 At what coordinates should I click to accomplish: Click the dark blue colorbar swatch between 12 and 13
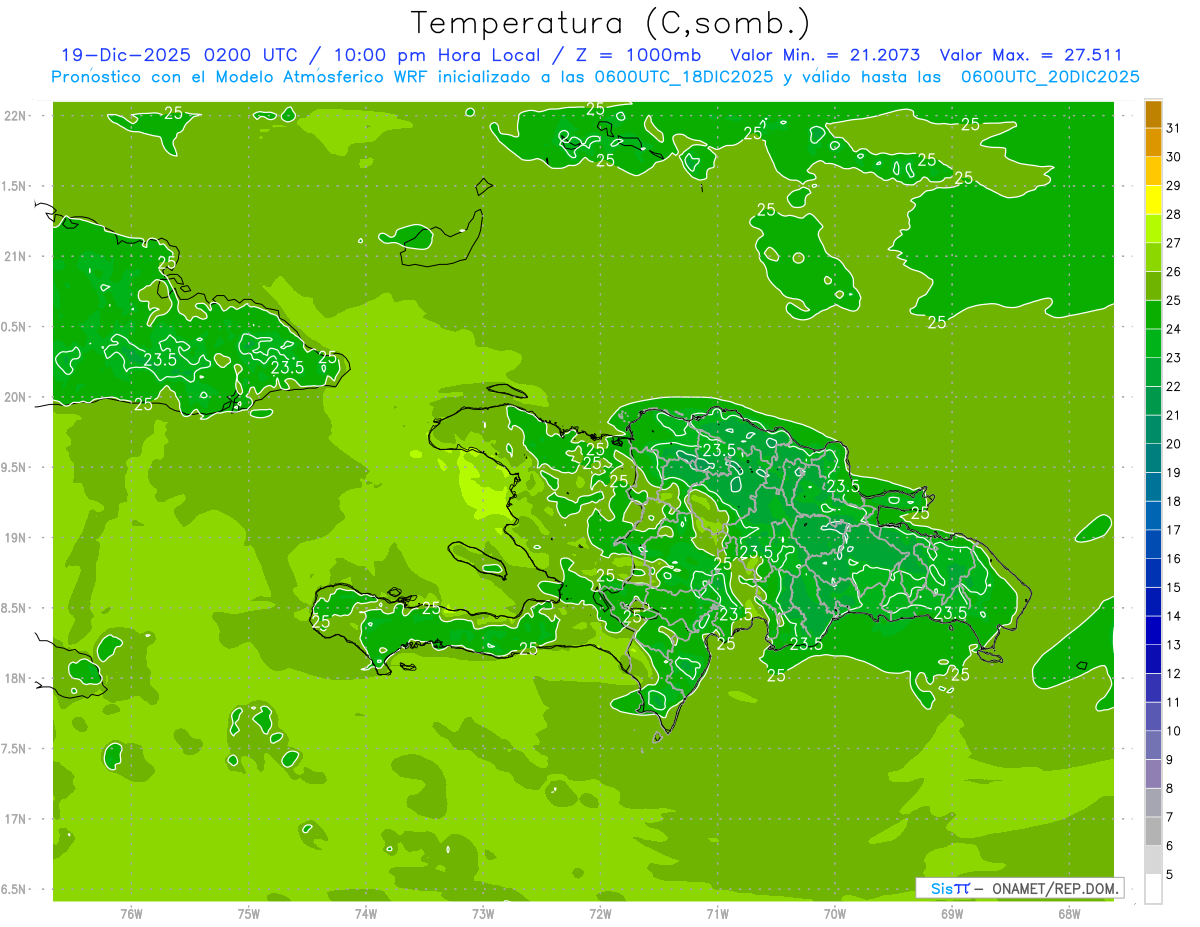point(1153,659)
